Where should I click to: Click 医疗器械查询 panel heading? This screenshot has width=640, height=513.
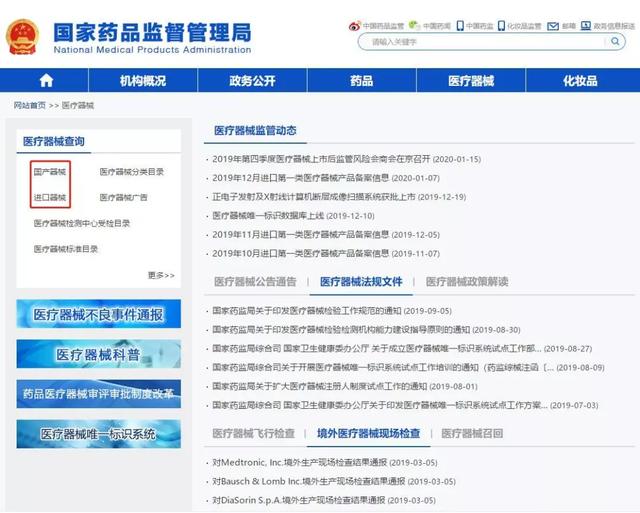54,142
